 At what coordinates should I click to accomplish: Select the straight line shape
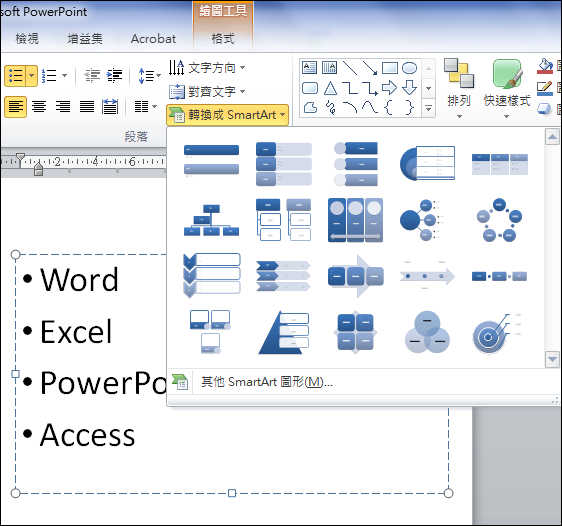coord(350,68)
